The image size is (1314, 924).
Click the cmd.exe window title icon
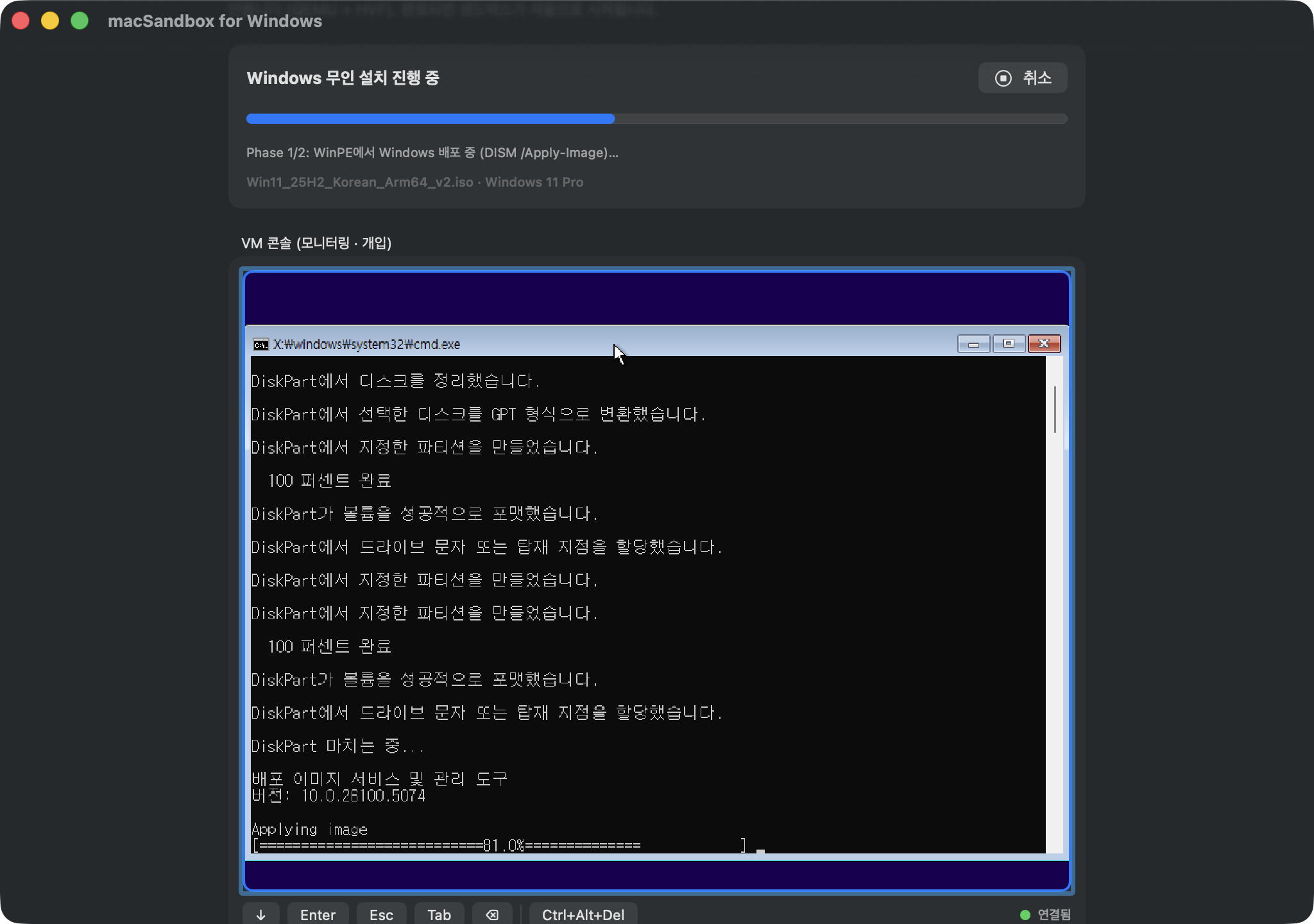260,345
